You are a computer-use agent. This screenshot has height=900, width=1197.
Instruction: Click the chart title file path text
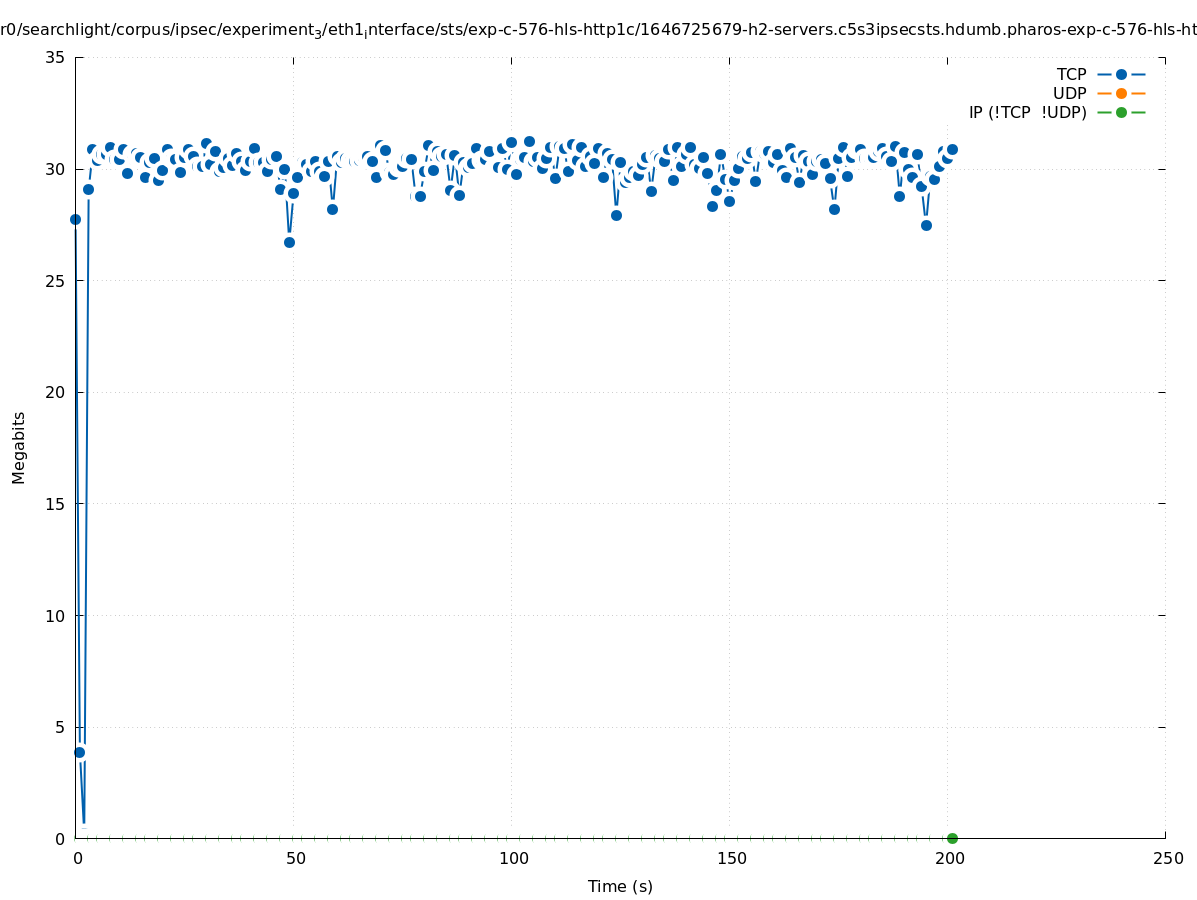pyautogui.click(x=598, y=30)
